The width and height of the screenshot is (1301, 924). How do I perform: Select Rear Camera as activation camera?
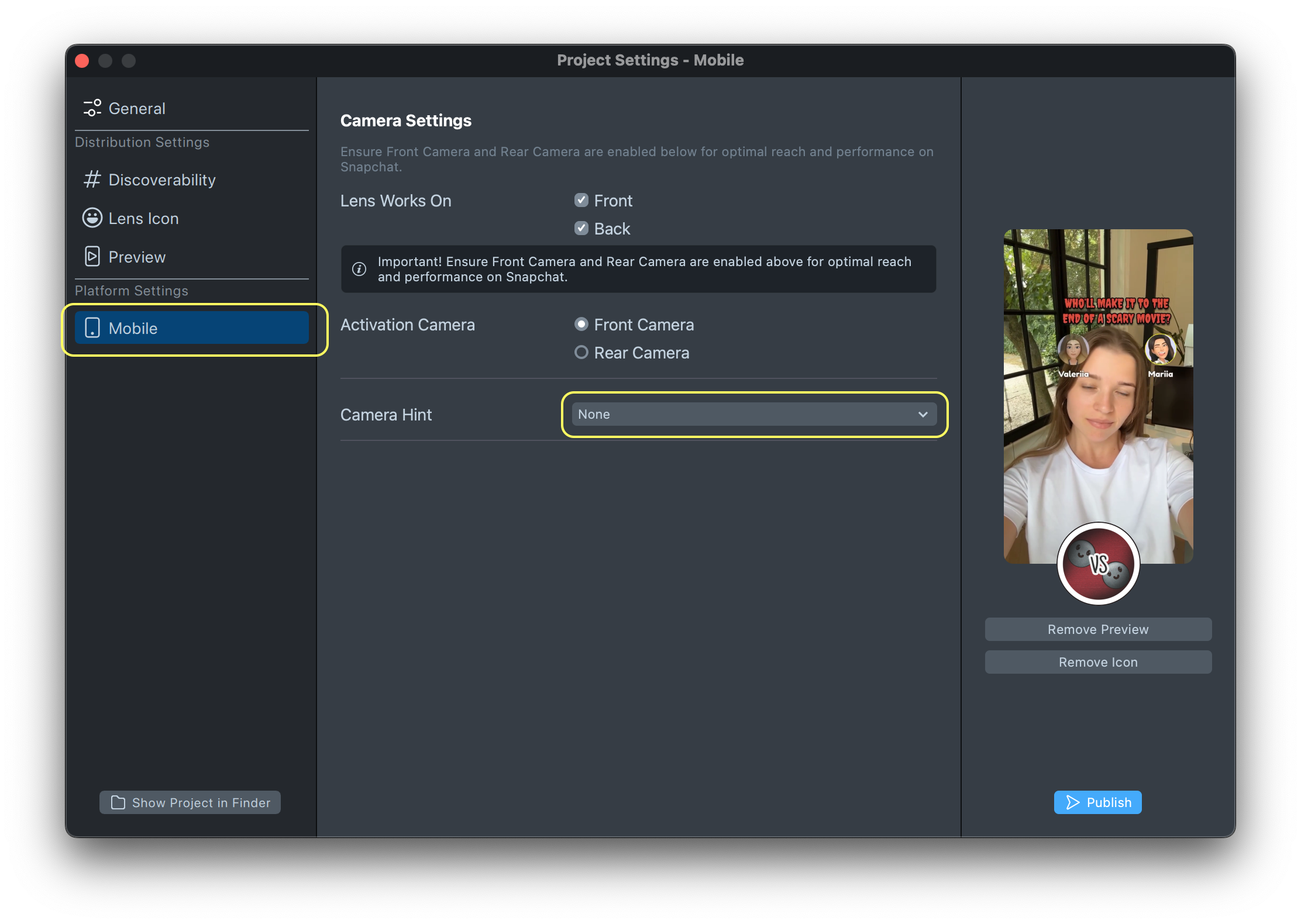tap(581, 353)
